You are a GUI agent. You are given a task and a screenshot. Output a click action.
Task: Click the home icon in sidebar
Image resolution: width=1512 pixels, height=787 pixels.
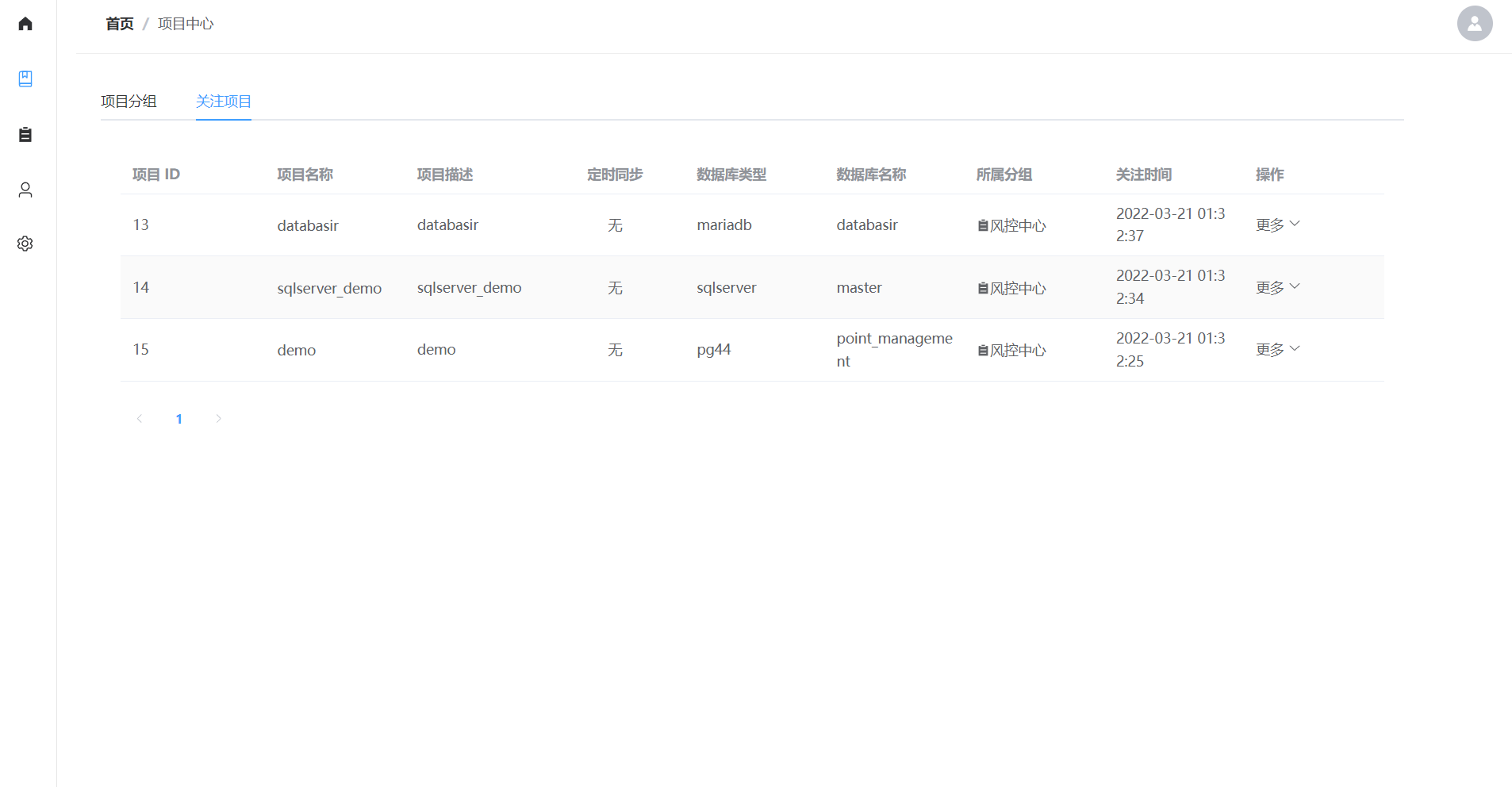coord(25,24)
